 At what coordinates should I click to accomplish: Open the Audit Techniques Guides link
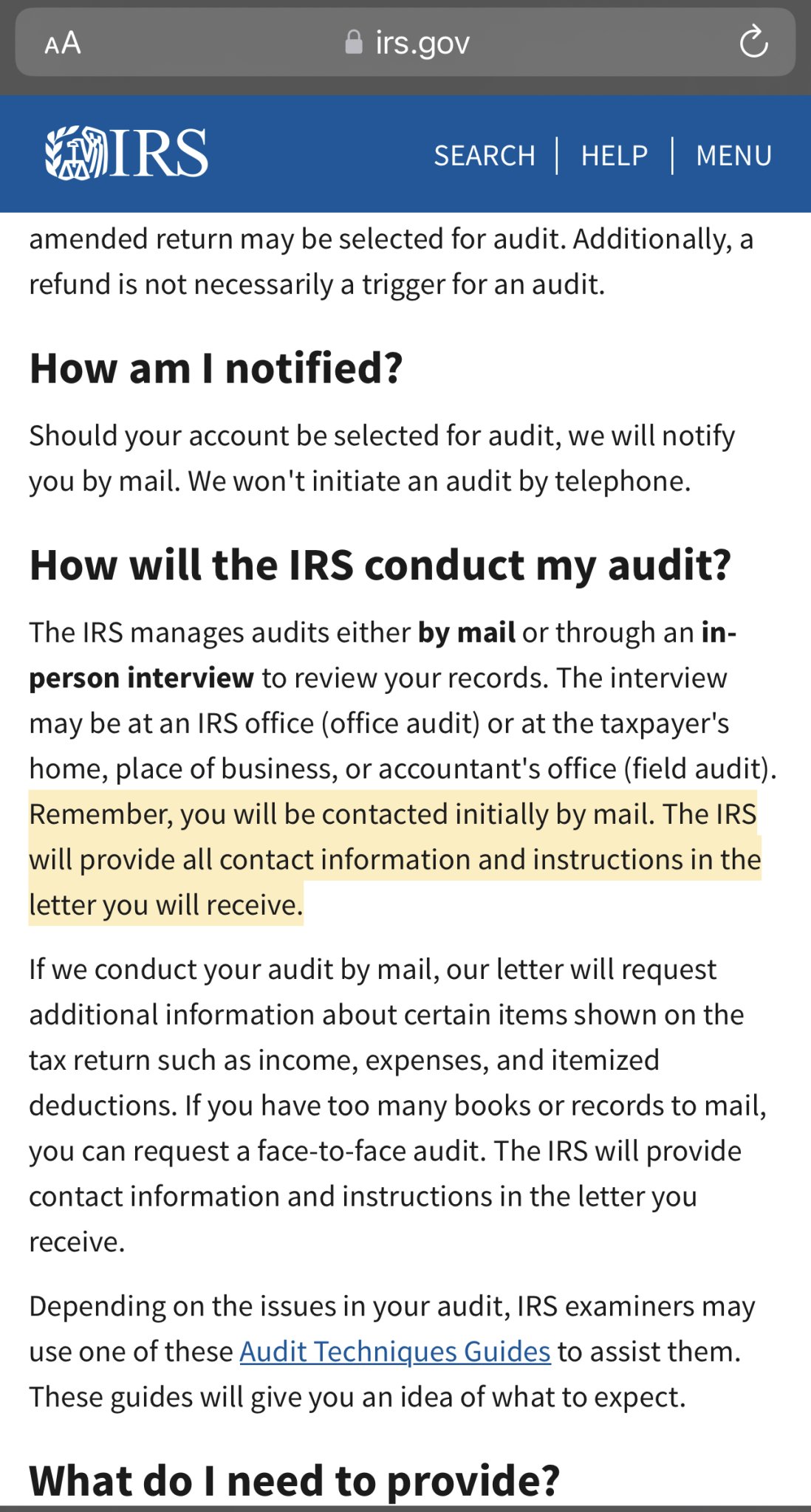point(395,1352)
